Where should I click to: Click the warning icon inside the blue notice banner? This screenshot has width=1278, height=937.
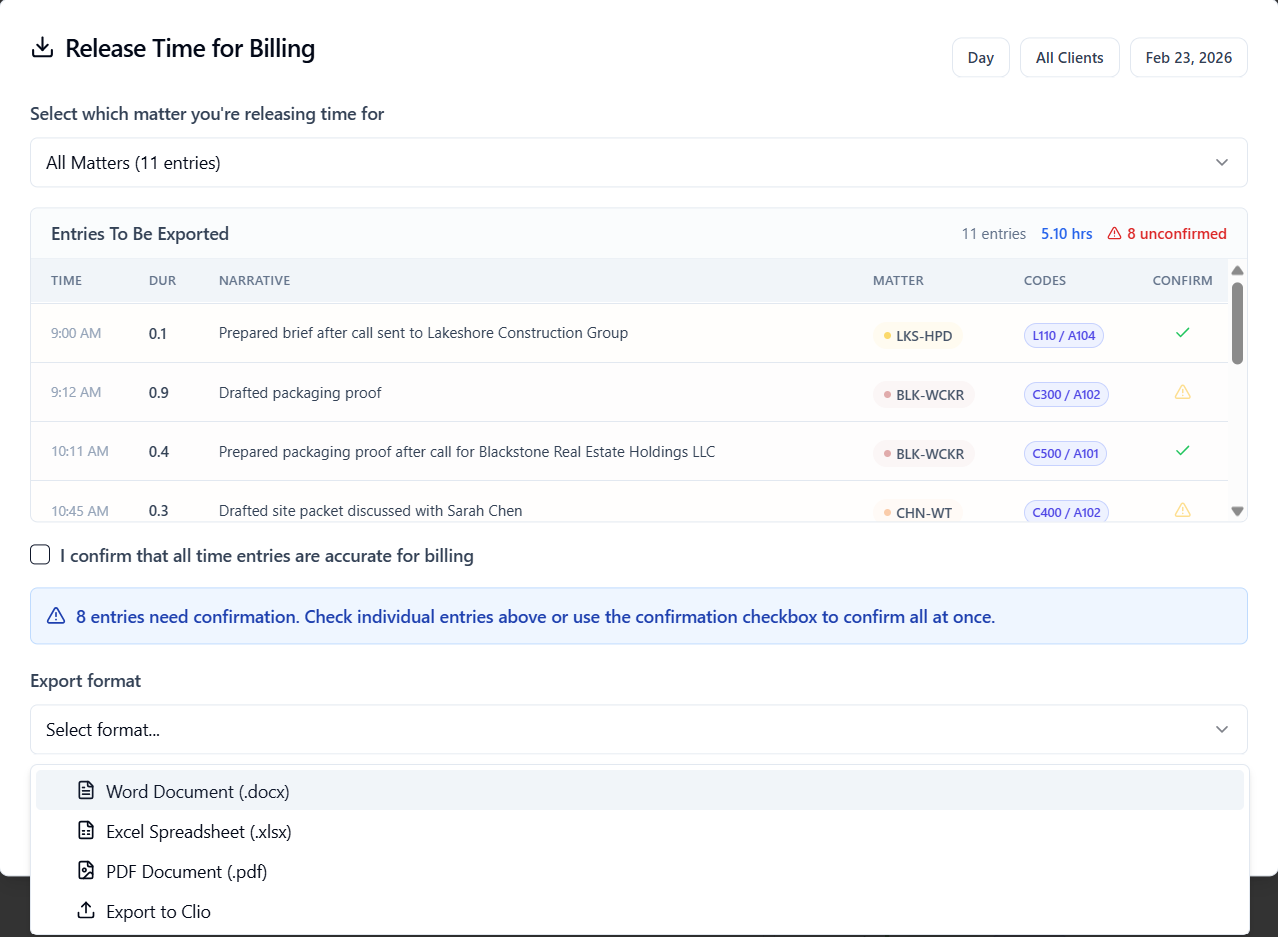coord(56,616)
